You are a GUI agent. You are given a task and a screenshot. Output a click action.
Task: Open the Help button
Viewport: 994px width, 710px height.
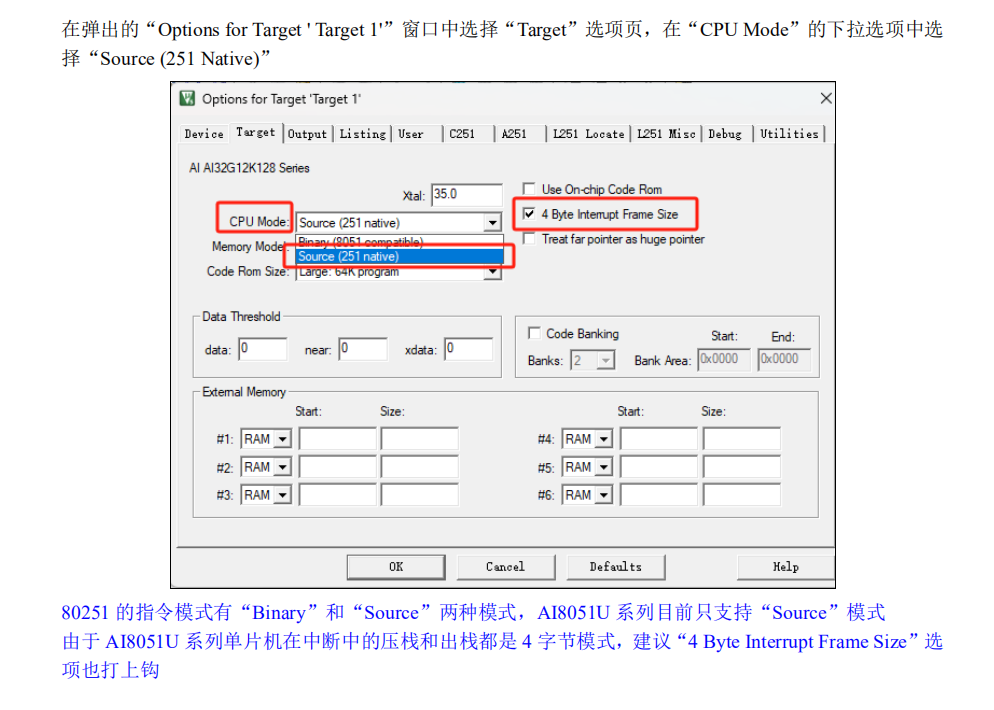tap(785, 567)
